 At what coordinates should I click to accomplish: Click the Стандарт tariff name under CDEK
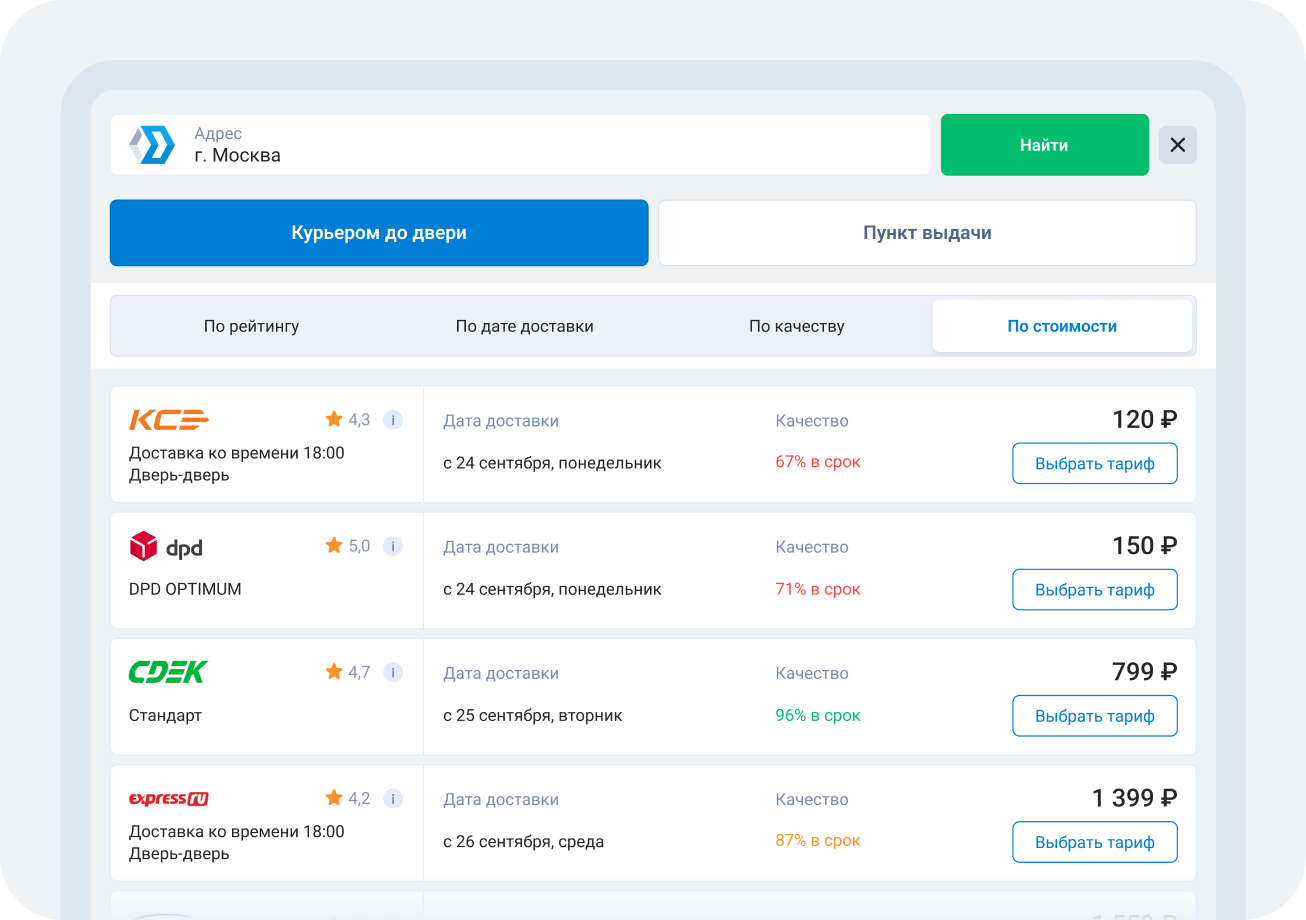pyautogui.click(x=165, y=715)
